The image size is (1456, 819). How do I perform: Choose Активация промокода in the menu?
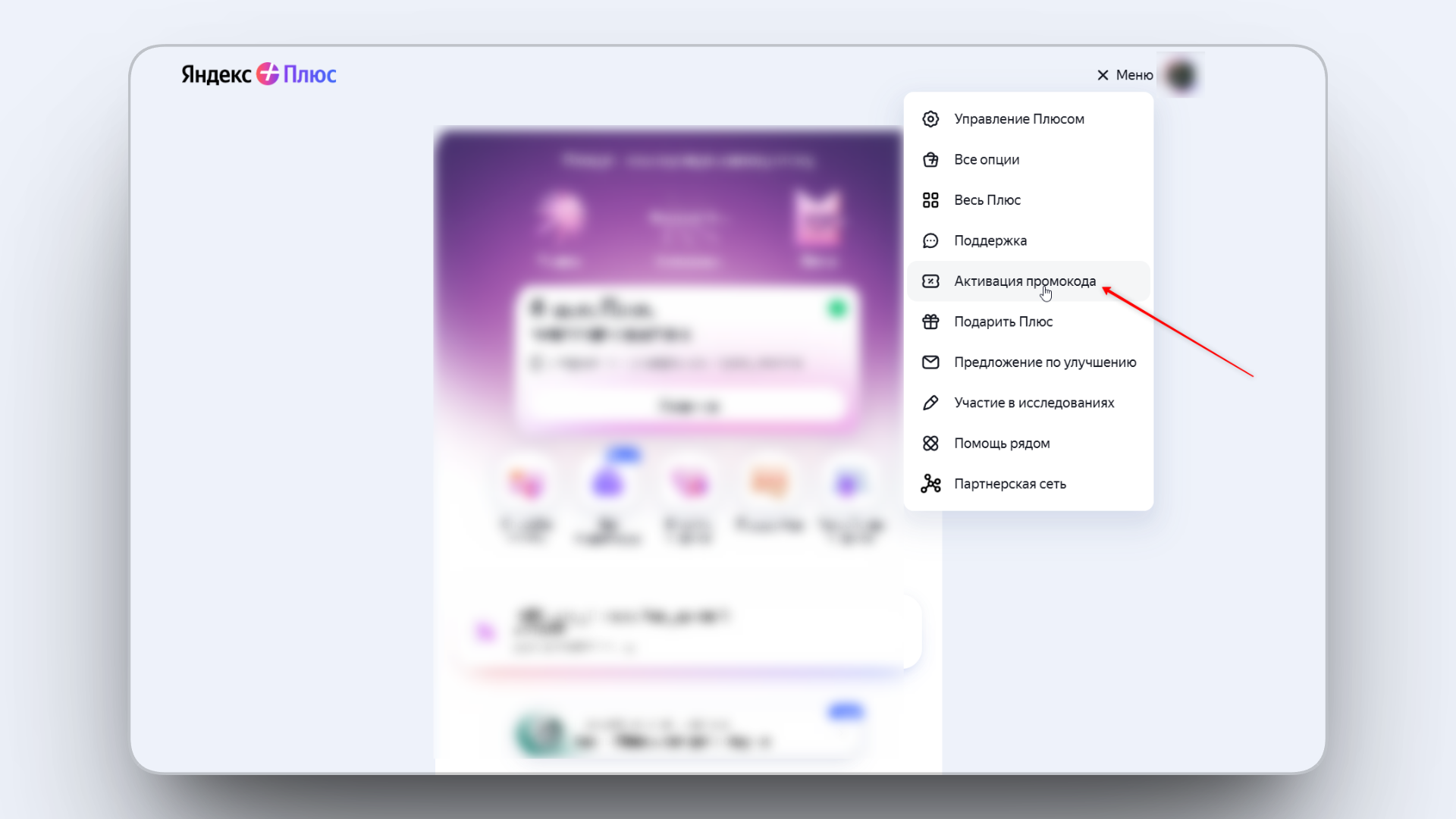[1024, 281]
